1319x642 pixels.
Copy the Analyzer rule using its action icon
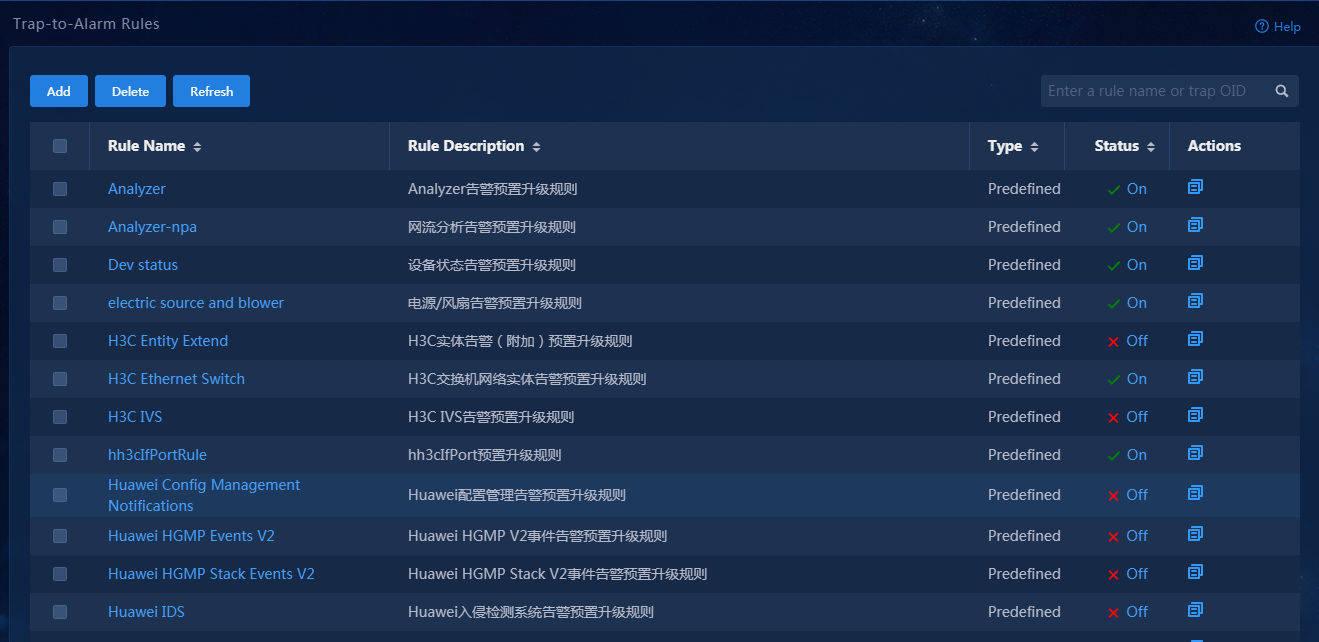coord(1195,187)
